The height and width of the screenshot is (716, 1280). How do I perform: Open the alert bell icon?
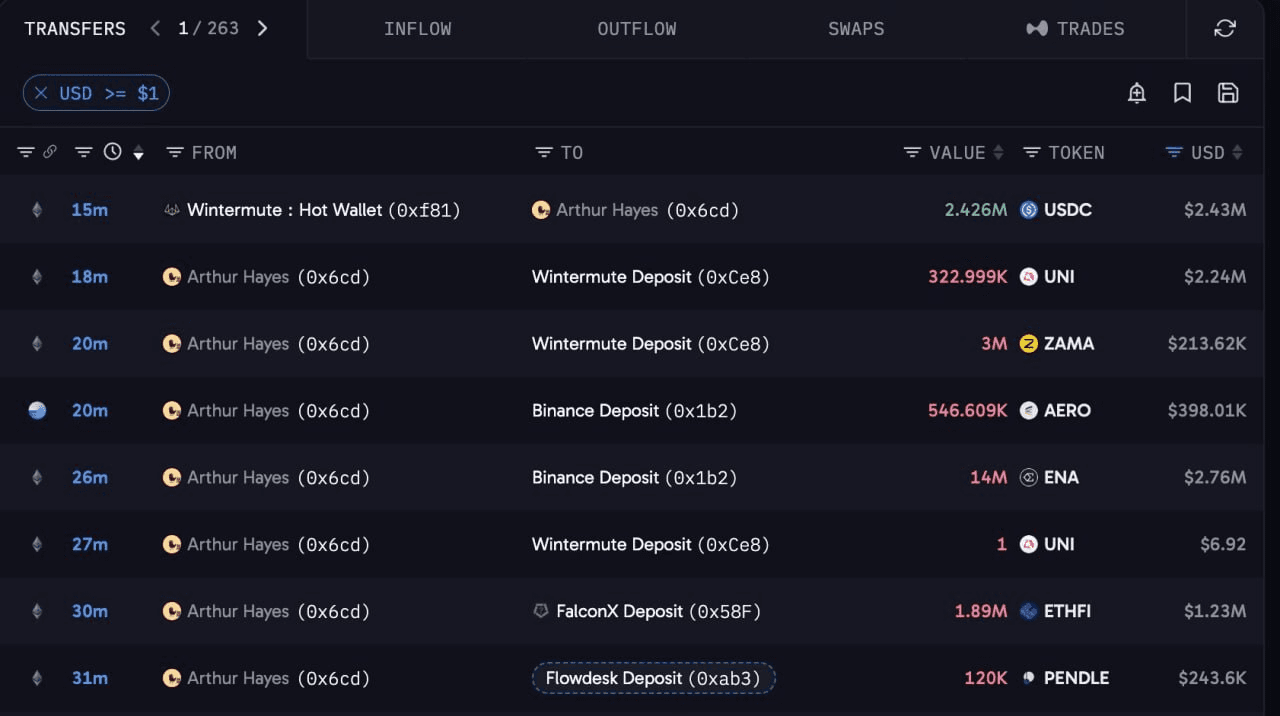(1137, 93)
